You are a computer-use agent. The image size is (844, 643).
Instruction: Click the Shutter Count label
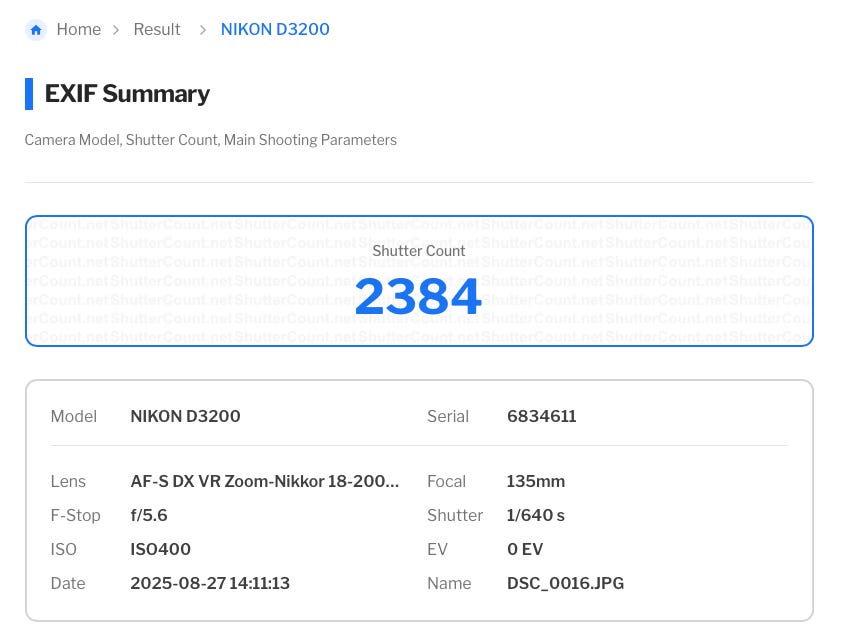418,251
